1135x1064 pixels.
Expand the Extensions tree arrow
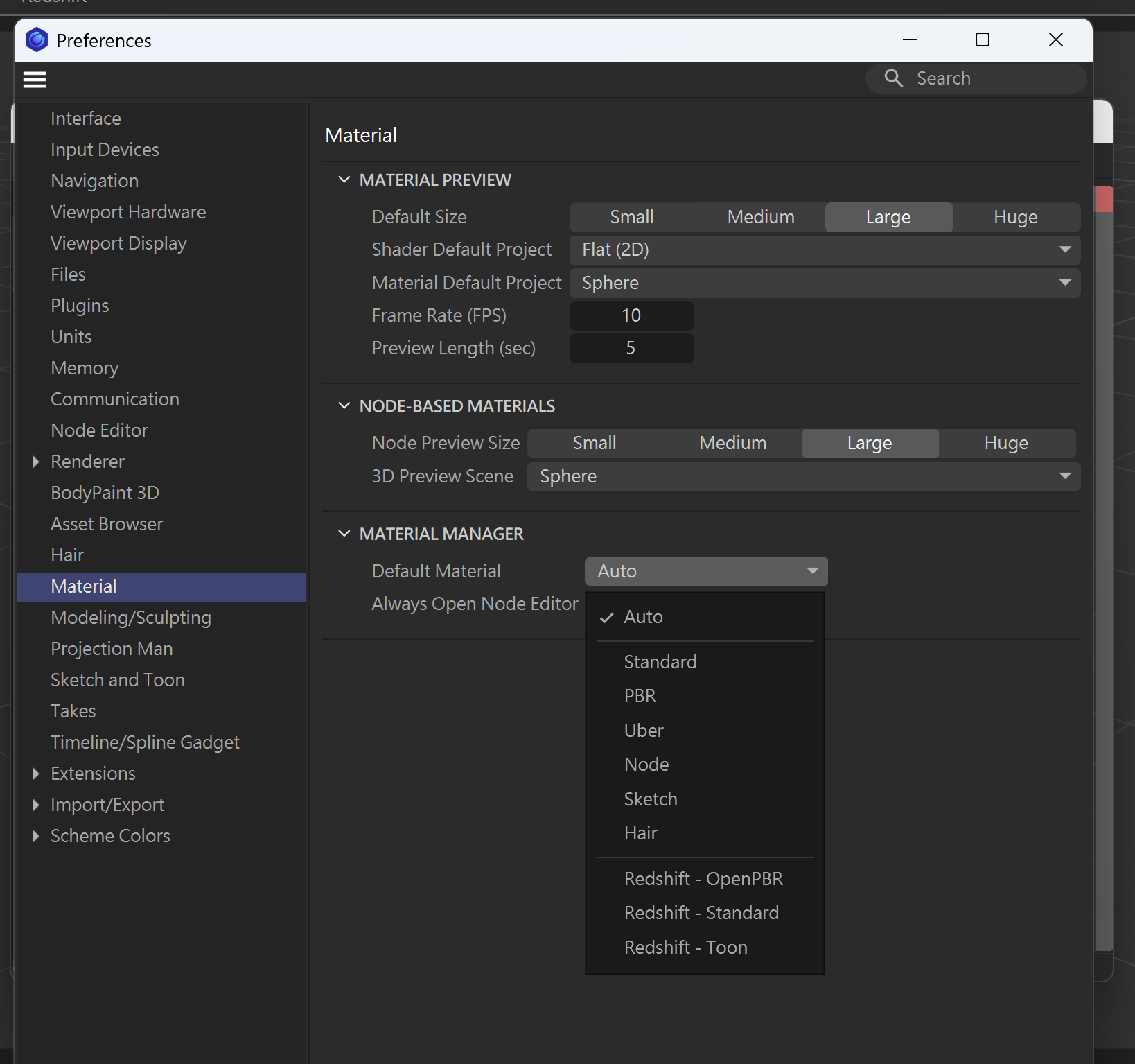36,774
